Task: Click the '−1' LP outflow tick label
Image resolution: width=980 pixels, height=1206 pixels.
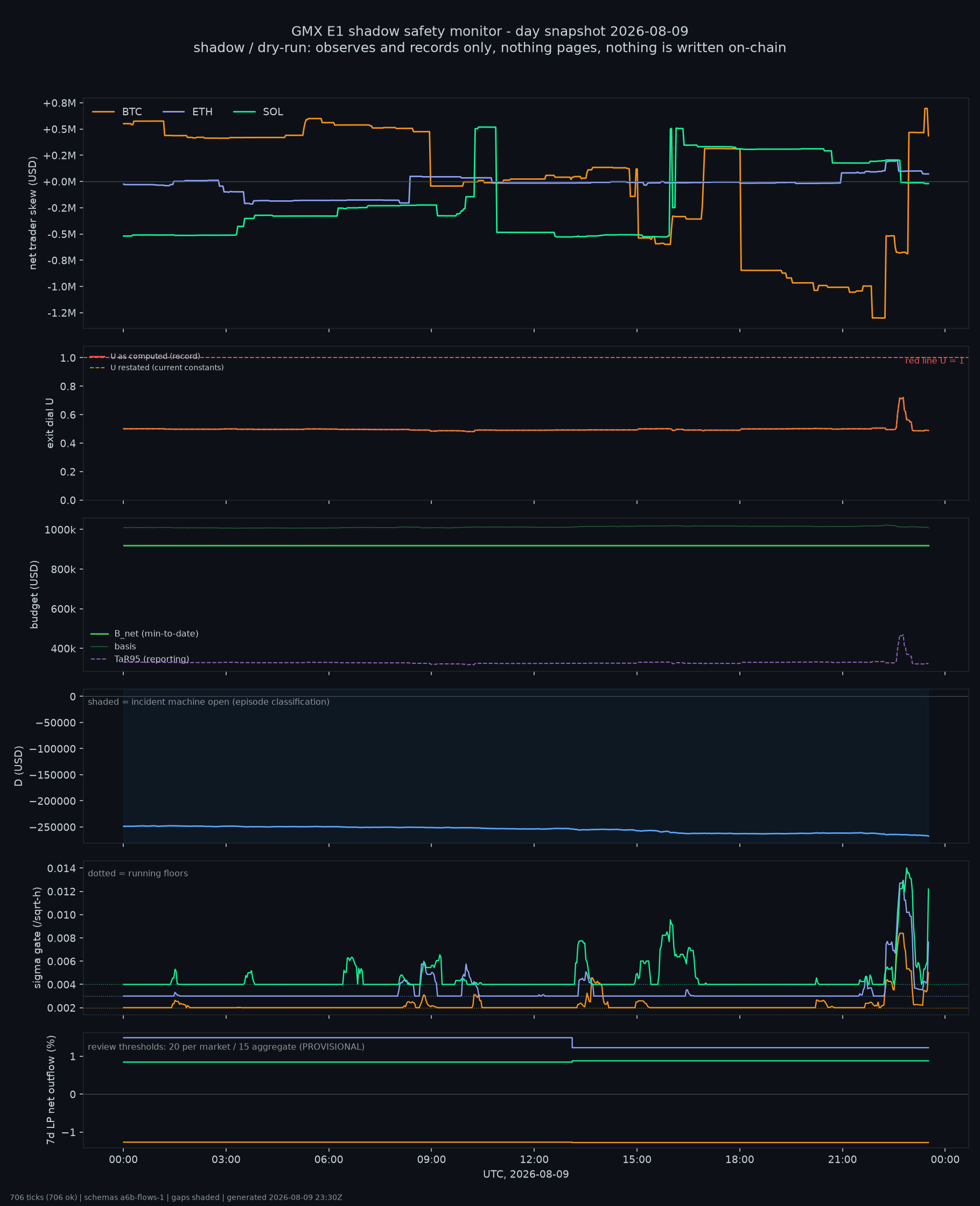Action: tap(68, 1133)
